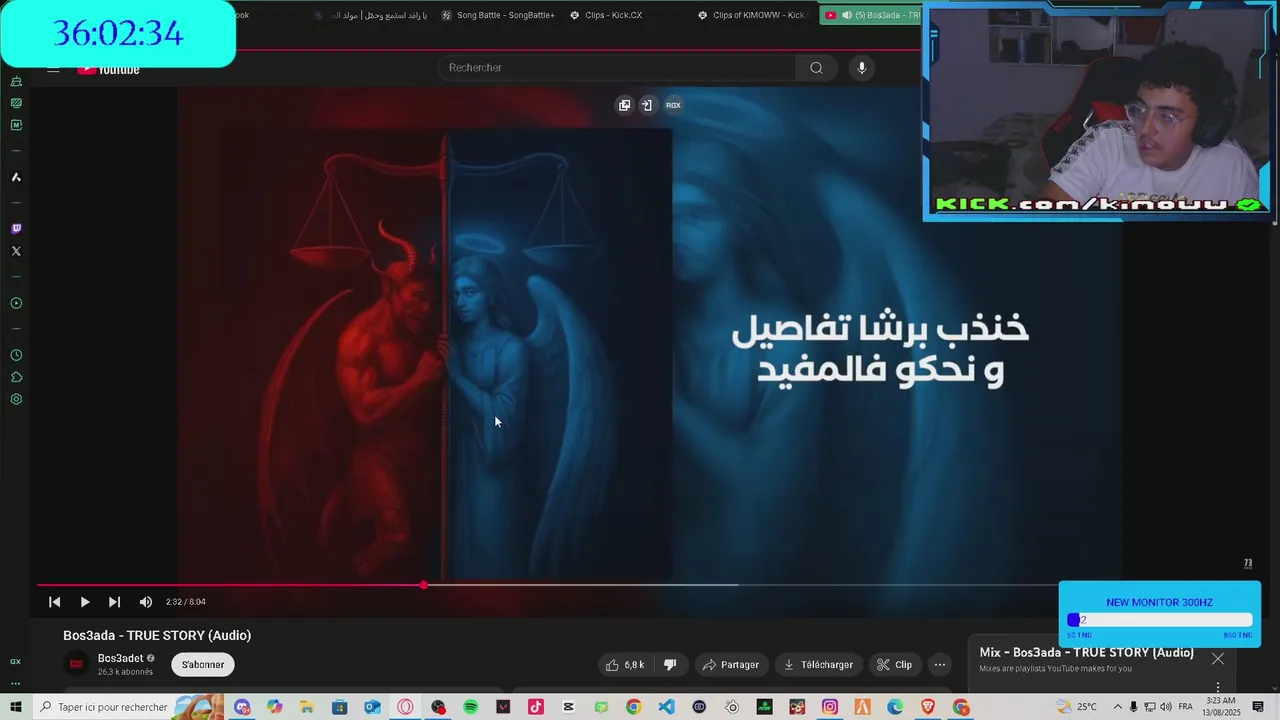Open the sidebar Settings gear
1280x720 pixels.
pyautogui.click(x=16, y=399)
